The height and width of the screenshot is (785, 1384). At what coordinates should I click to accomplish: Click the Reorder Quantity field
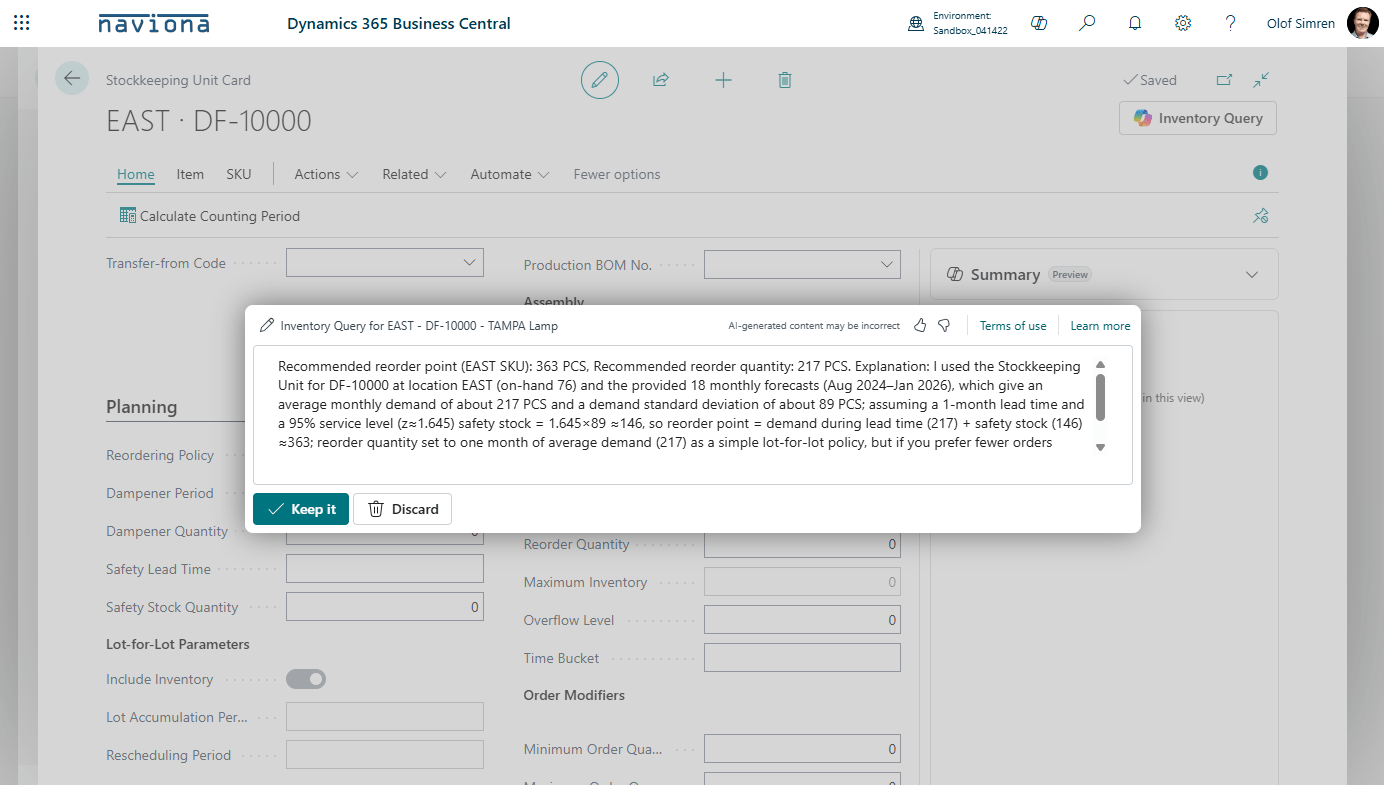point(802,544)
